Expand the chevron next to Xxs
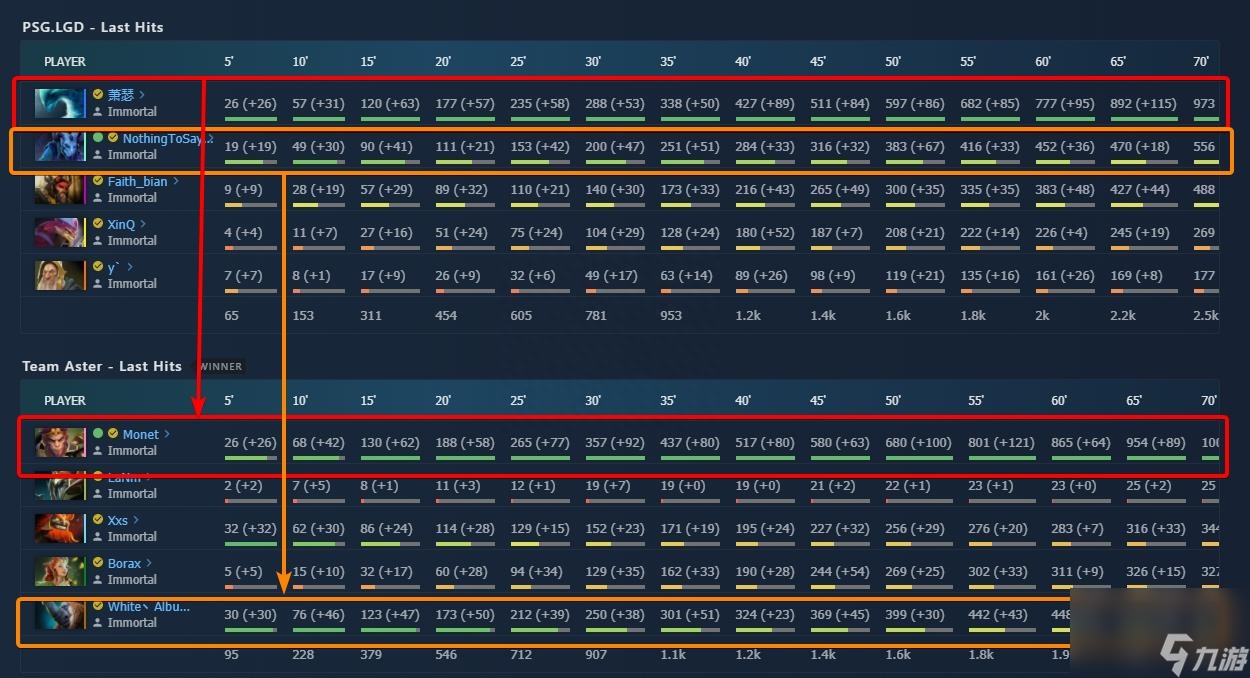Viewport: 1250px width, 678px height. click(136, 520)
